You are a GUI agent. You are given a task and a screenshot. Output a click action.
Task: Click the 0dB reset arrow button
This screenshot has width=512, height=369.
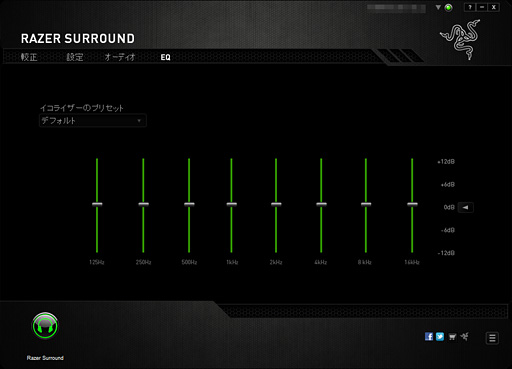coord(466,207)
